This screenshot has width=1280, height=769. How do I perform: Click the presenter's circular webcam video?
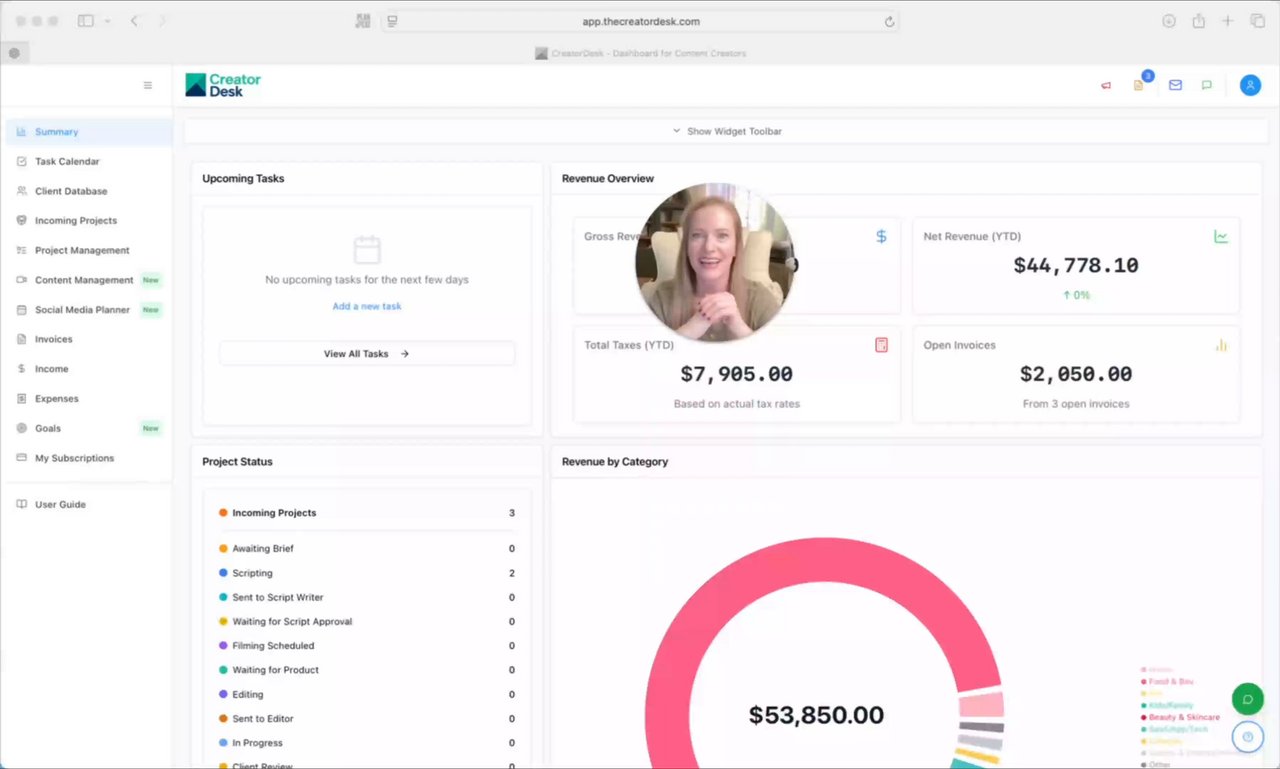pyautogui.click(x=715, y=263)
